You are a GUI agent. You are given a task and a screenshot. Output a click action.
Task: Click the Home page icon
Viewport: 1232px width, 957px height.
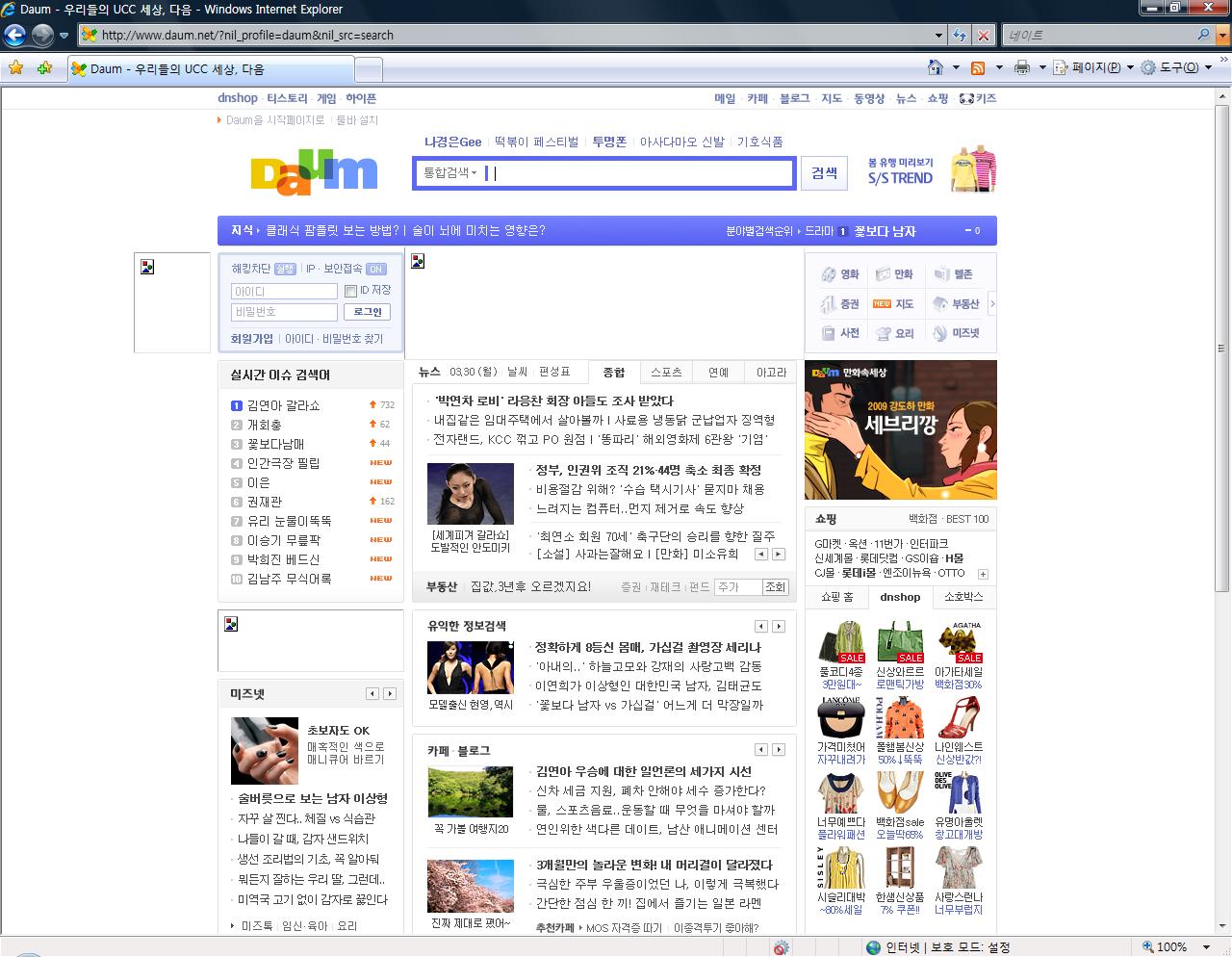(935, 67)
